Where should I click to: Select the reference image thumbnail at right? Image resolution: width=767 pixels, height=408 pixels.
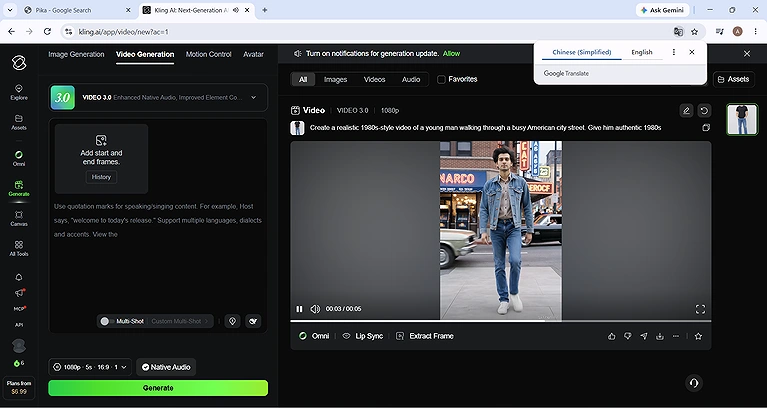pyautogui.click(x=742, y=119)
